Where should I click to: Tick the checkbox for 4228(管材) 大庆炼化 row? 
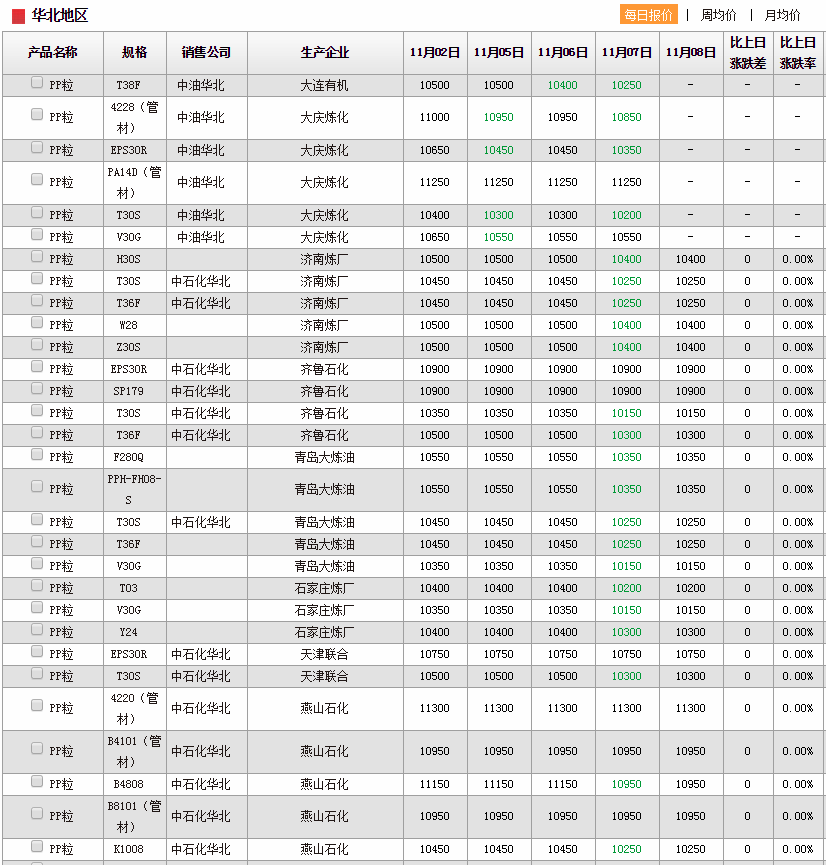(x=37, y=114)
